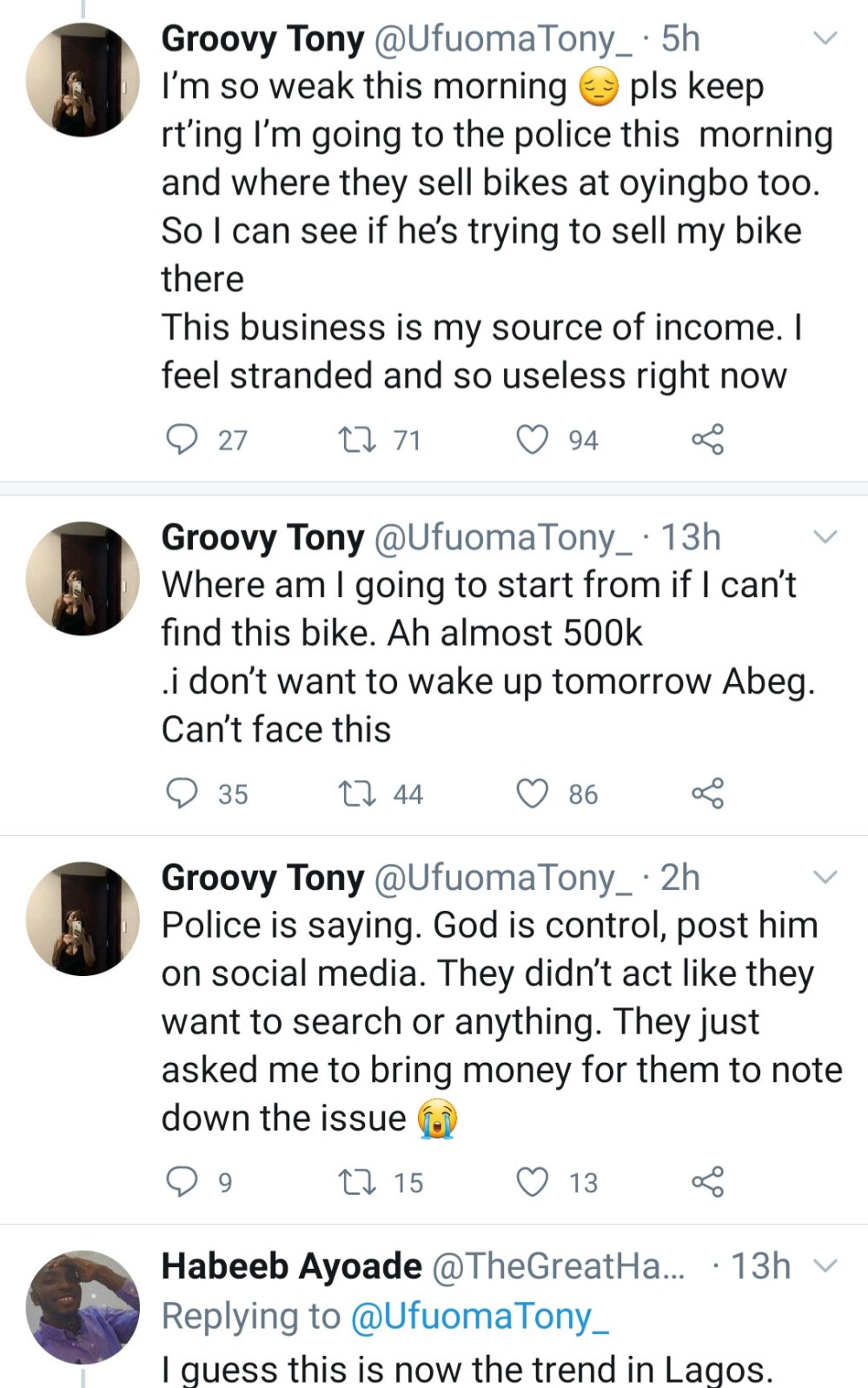Reply to the 'almost 500k' bike tweet
The image size is (868, 1388).
pos(182,794)
